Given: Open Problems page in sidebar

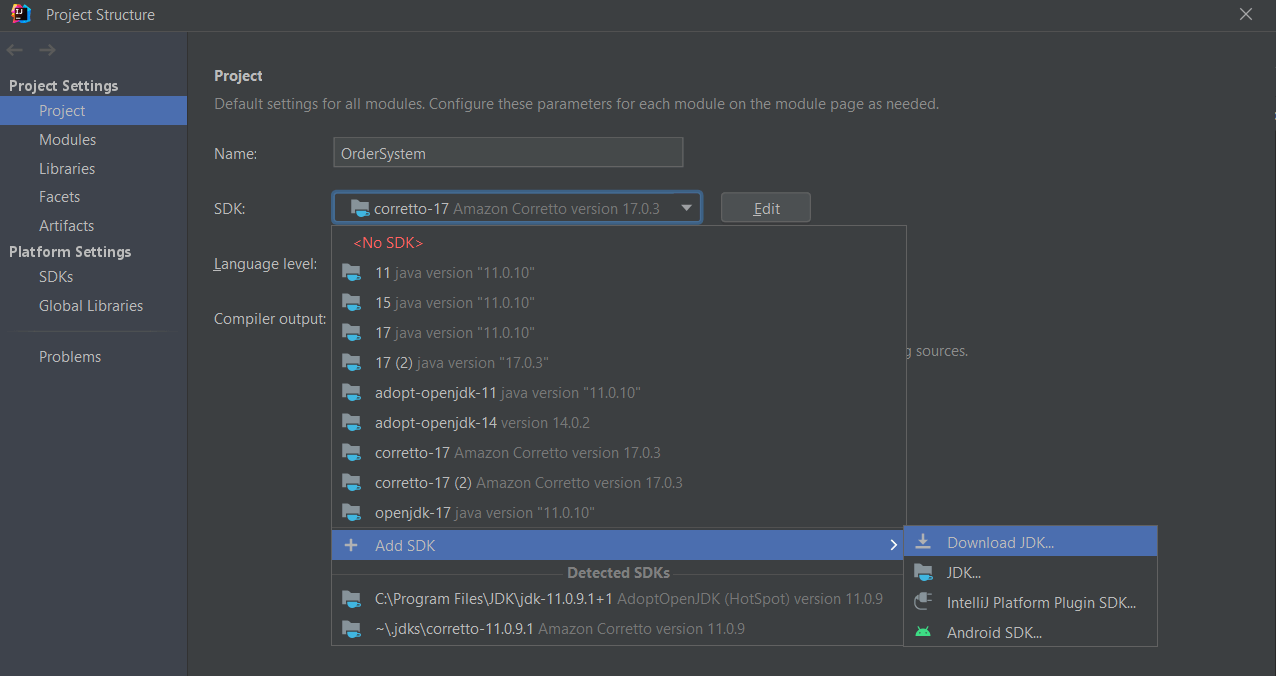Looking at the screenshot, I should [x=93, y=356].
